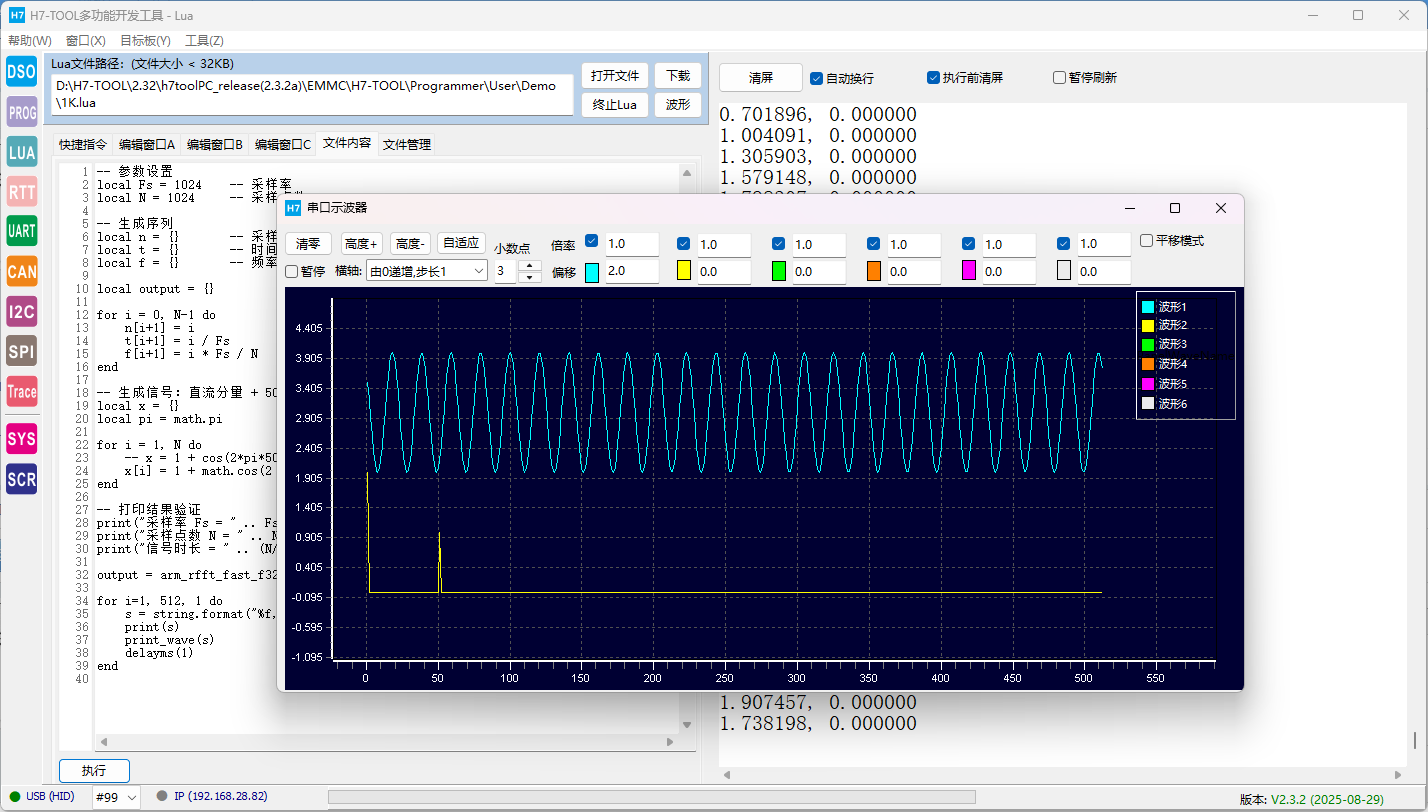This screenshot has height=812, width=1428.
Task: Click the cyan waveform 1 color swatch
Action: point(591,272)
